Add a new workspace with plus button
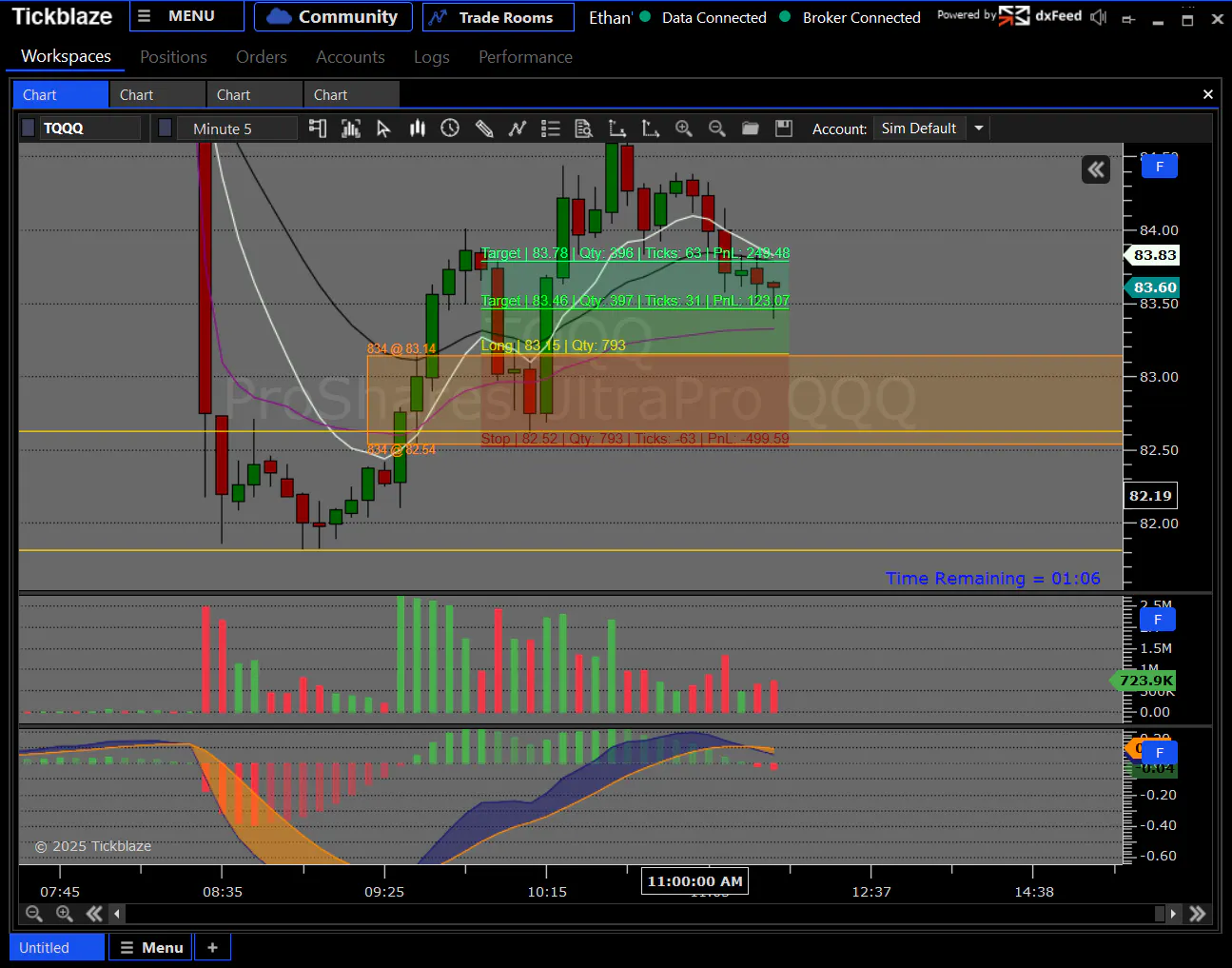Image resolution: width=1232 pixels, height=968 pixels. (x=212, y=948)
